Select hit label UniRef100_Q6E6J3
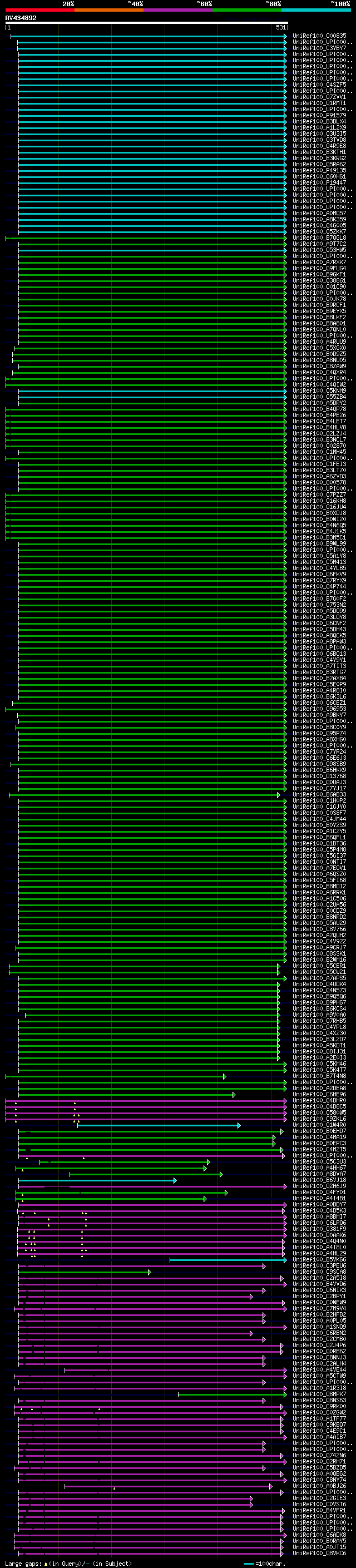Viewport: 356px width, 1568px height. (319, 758)
